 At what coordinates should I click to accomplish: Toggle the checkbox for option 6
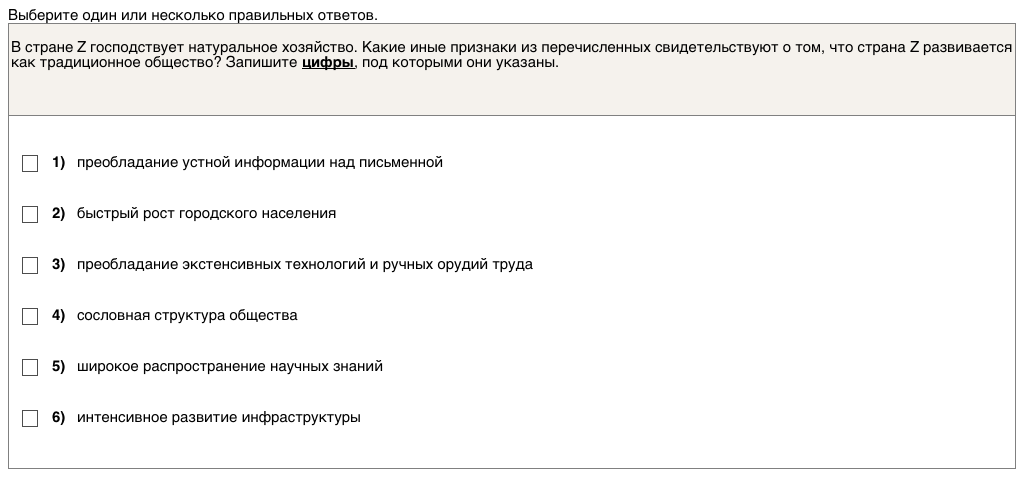[x=30, y=418]
